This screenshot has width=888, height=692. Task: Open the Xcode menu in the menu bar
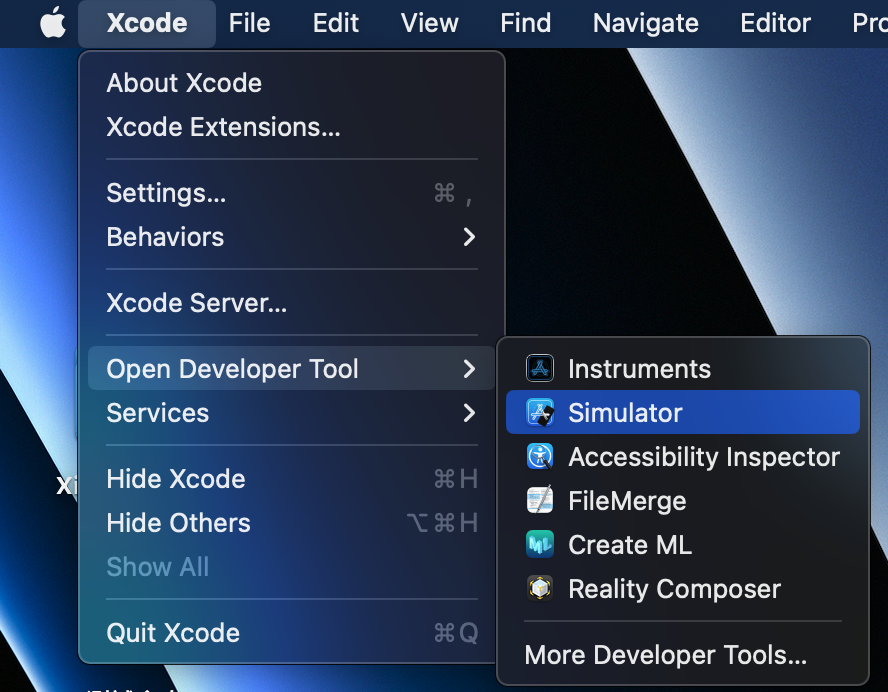tap(147, 23)
